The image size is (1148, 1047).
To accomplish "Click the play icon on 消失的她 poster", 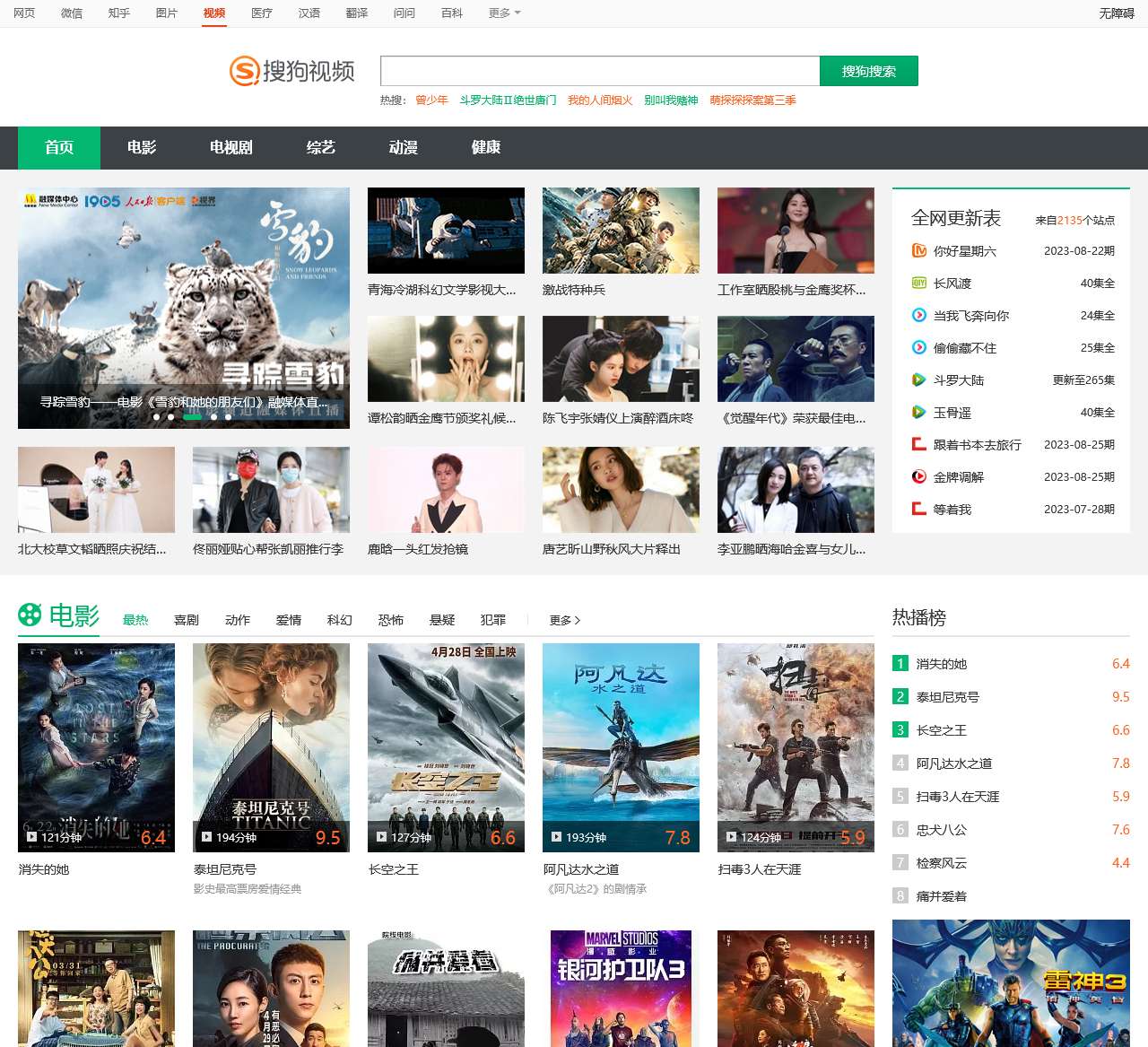I will (x=31, y=838).
